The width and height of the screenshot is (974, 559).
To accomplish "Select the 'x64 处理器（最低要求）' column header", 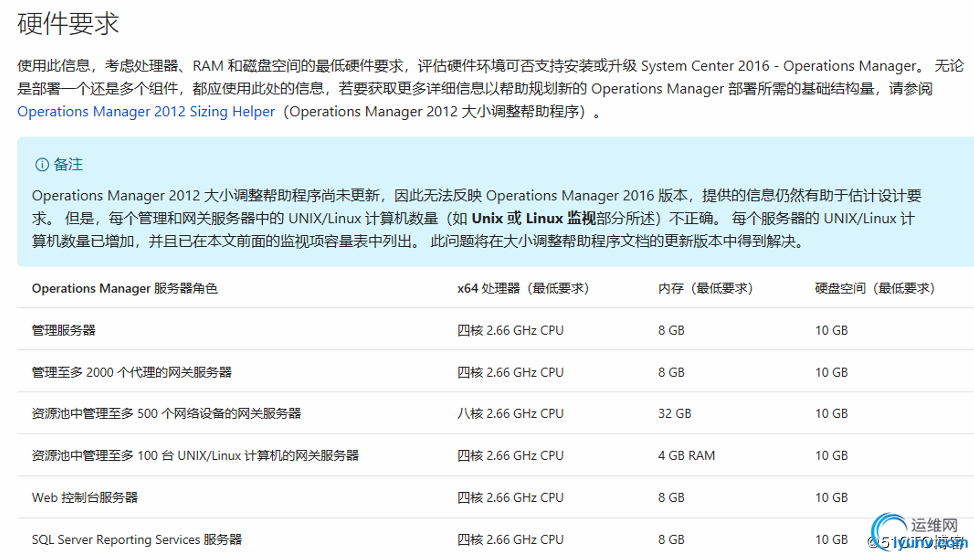I will (523, 289).
